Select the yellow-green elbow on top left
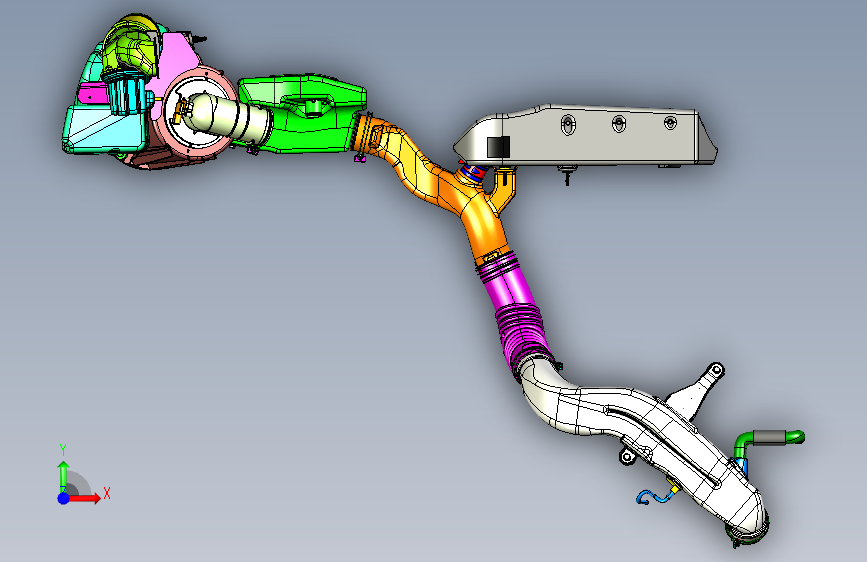Screen dimensions: 867x562 [130, 44]
